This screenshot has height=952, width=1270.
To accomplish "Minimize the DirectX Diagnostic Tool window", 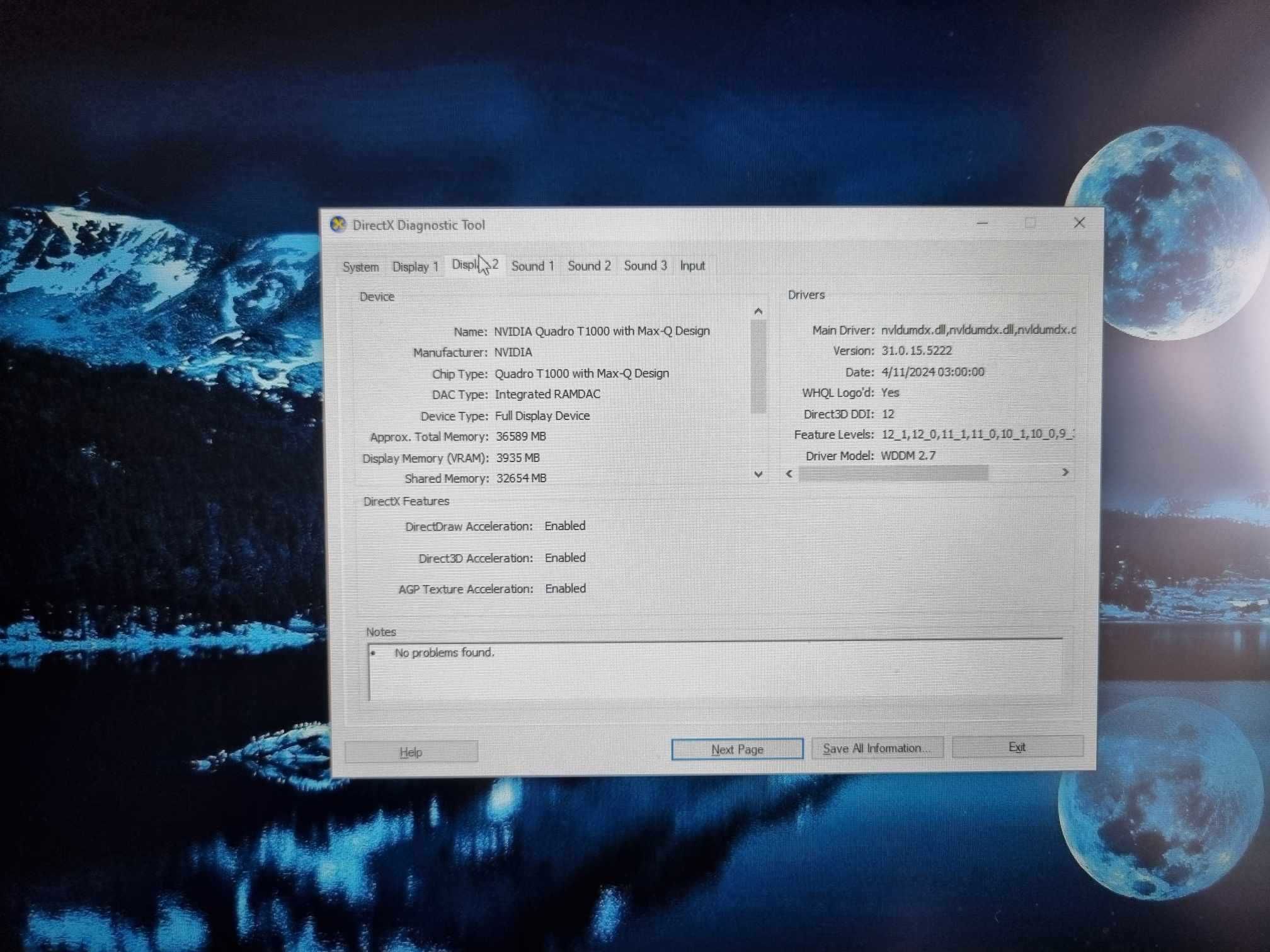I will 982,223.
